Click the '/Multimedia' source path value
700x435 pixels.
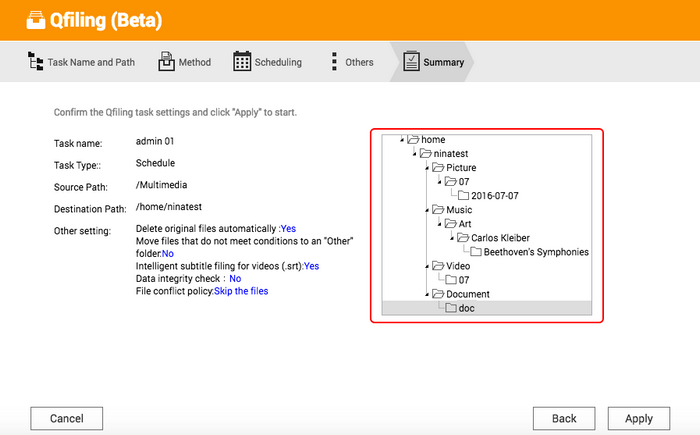coord(162,185)
